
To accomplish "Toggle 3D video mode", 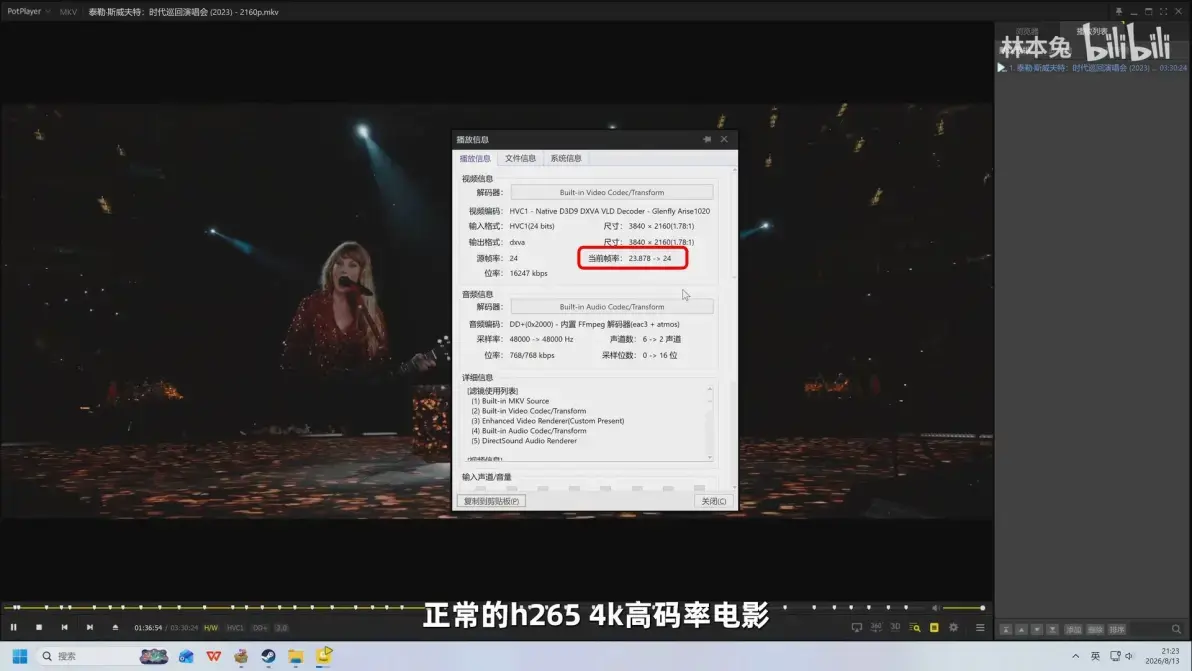I will pos(895,628).
